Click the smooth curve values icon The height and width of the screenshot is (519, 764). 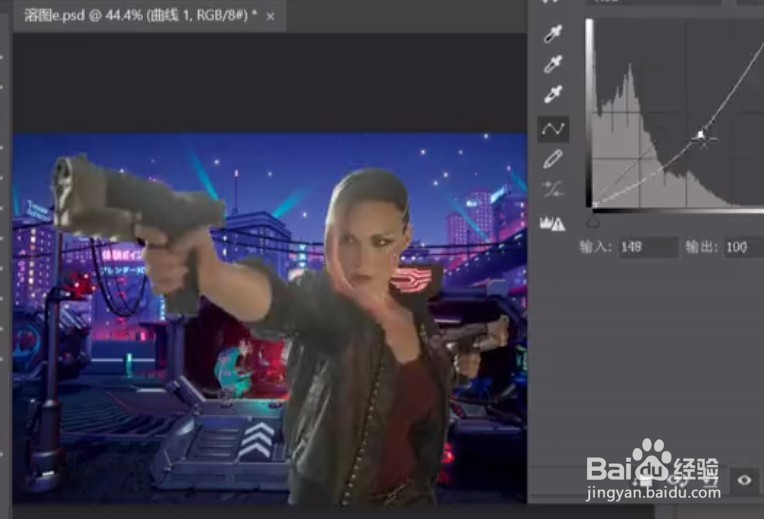coord(553,190)
